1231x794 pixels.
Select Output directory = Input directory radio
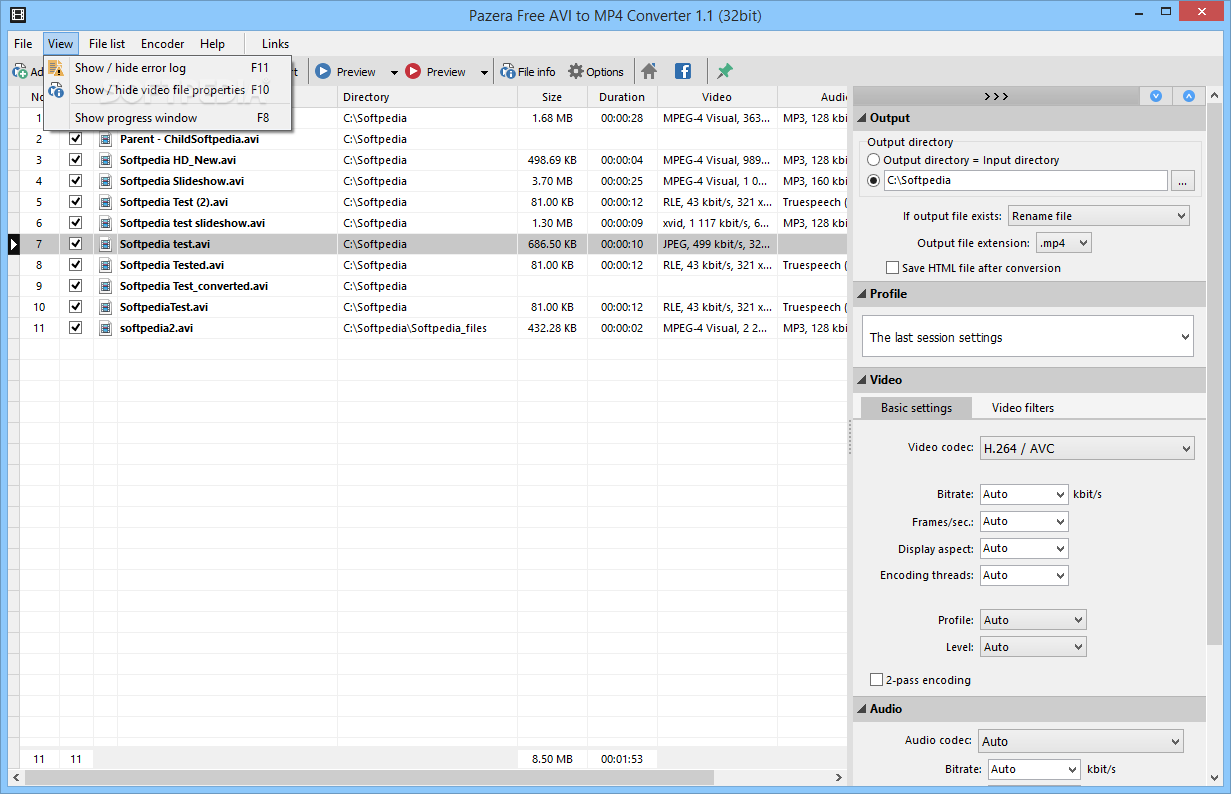pos(874,160)
